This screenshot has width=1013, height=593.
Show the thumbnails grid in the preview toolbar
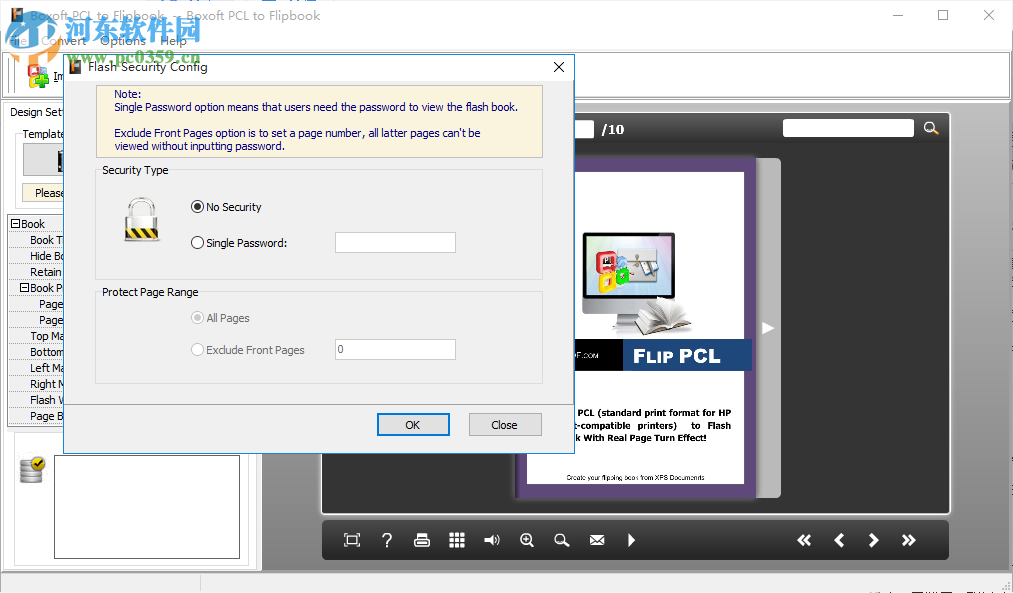(x=456, y=540)
